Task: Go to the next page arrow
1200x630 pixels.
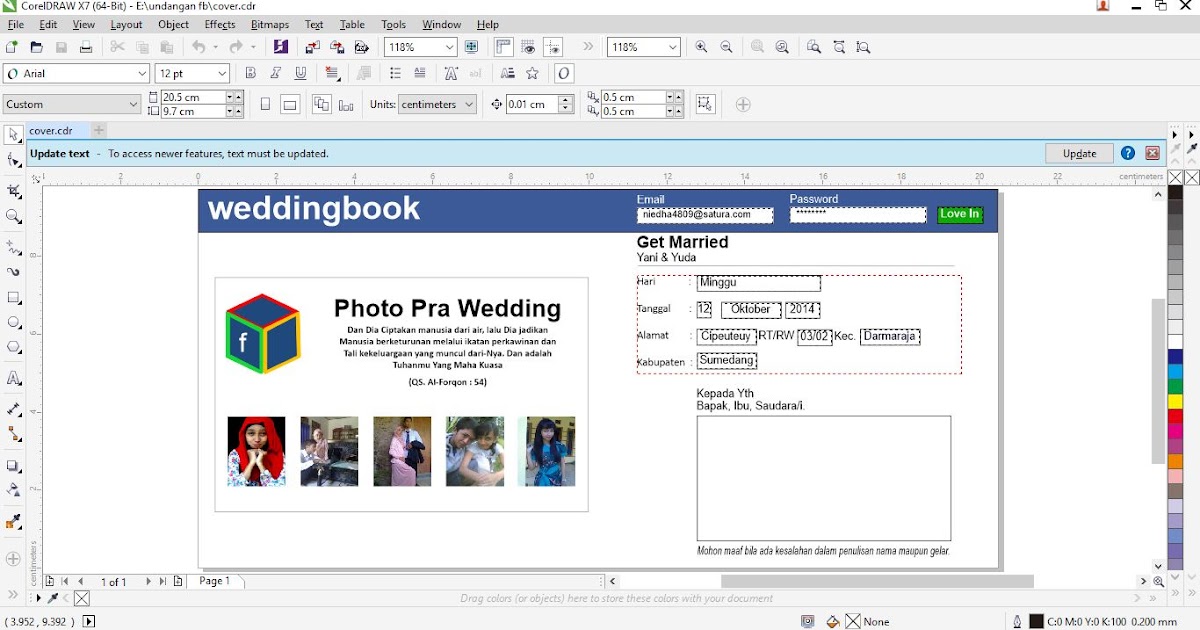Action: [x=148, y=581]
